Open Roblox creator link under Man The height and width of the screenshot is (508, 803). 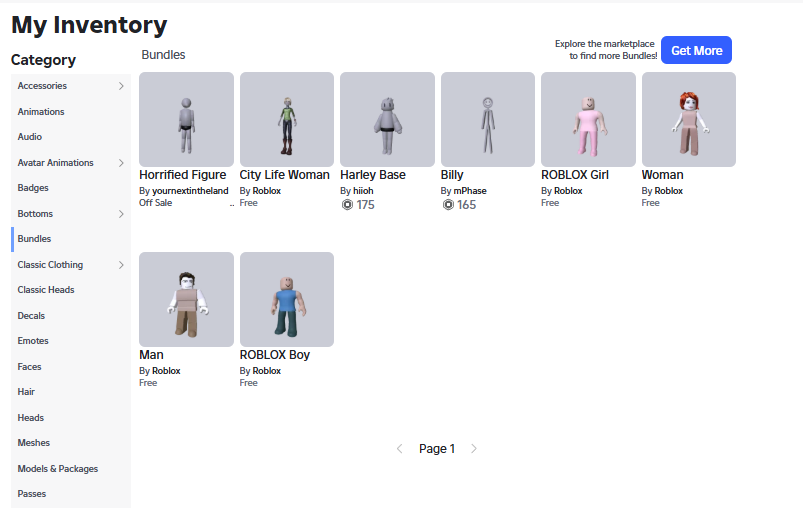click(166, 371)
